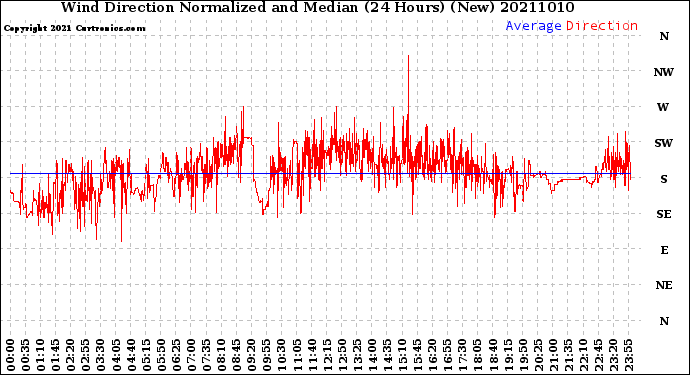Select the 18:40 time label
Viewport: 690px width, 375px height.
pyautogui.click(x=493, y=355)
